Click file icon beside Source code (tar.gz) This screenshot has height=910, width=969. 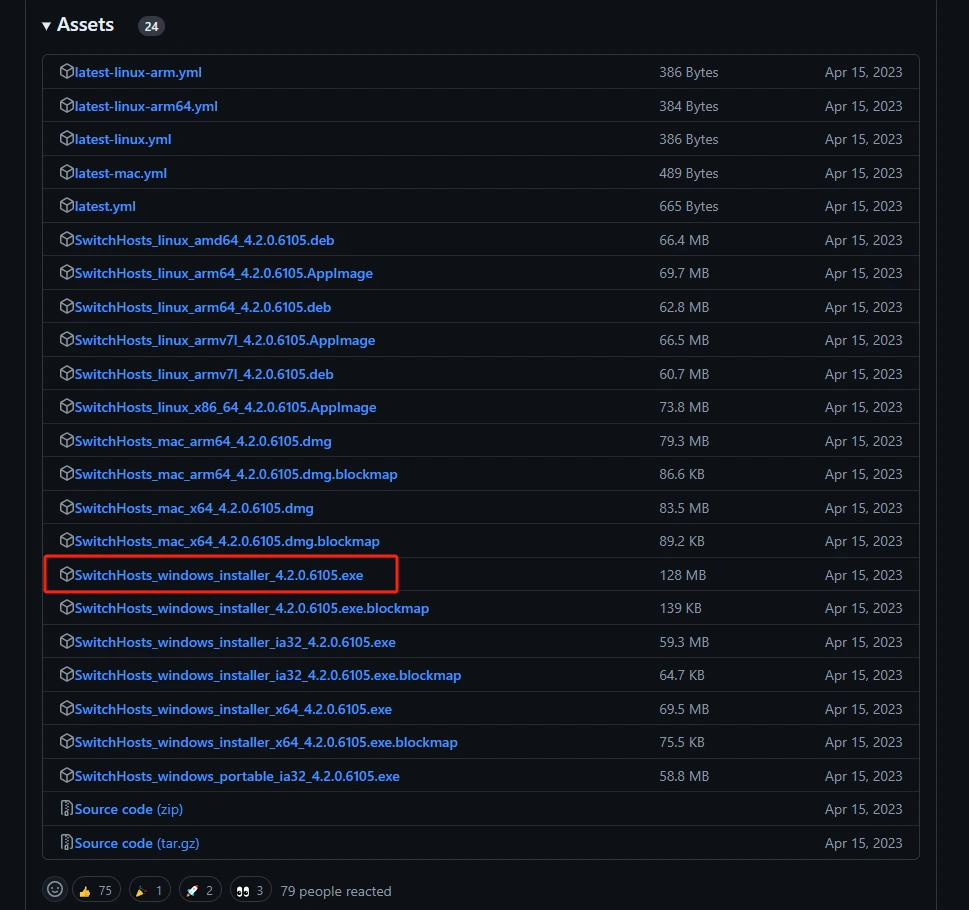(67, 843)
